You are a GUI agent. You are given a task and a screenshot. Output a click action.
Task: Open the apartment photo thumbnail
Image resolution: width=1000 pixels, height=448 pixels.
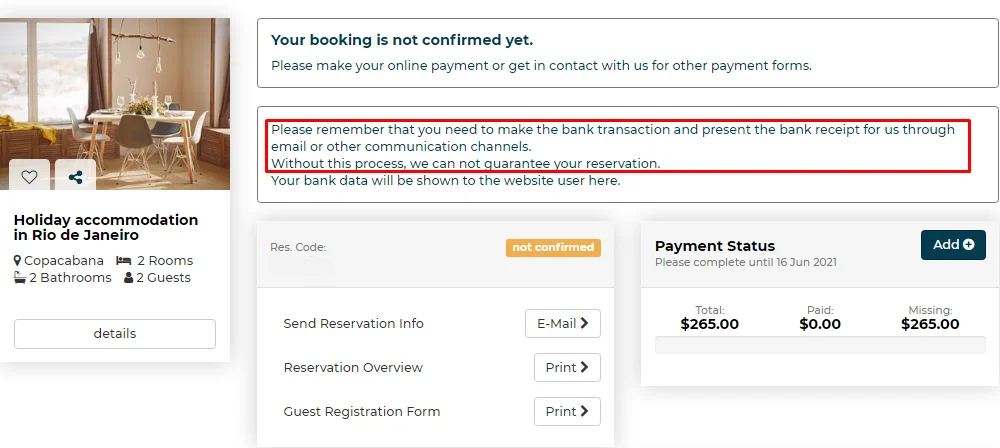click(115, 90)
